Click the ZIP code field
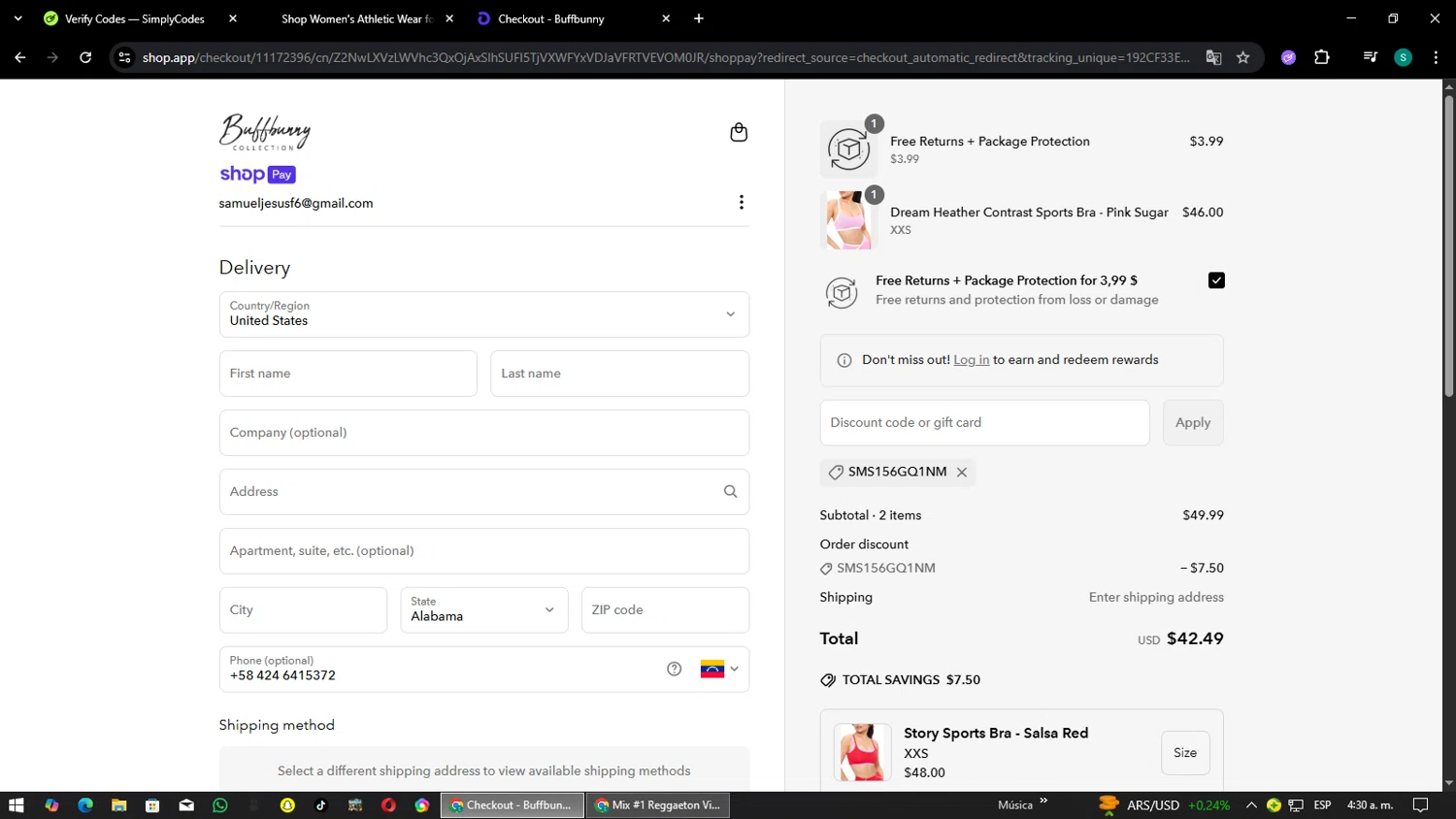The width and height of the screenshot is (1456, 819). pyautogui.click(x=665, y=609)
